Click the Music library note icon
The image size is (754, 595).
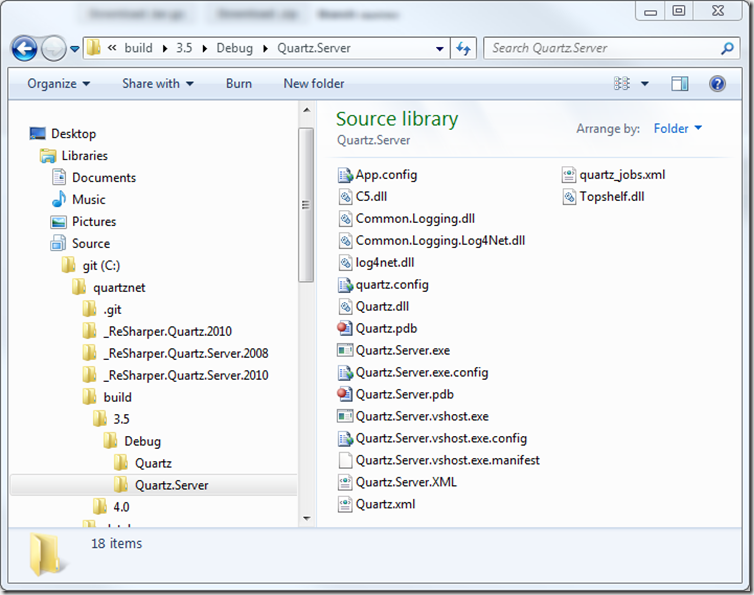(x=59, y=199)
